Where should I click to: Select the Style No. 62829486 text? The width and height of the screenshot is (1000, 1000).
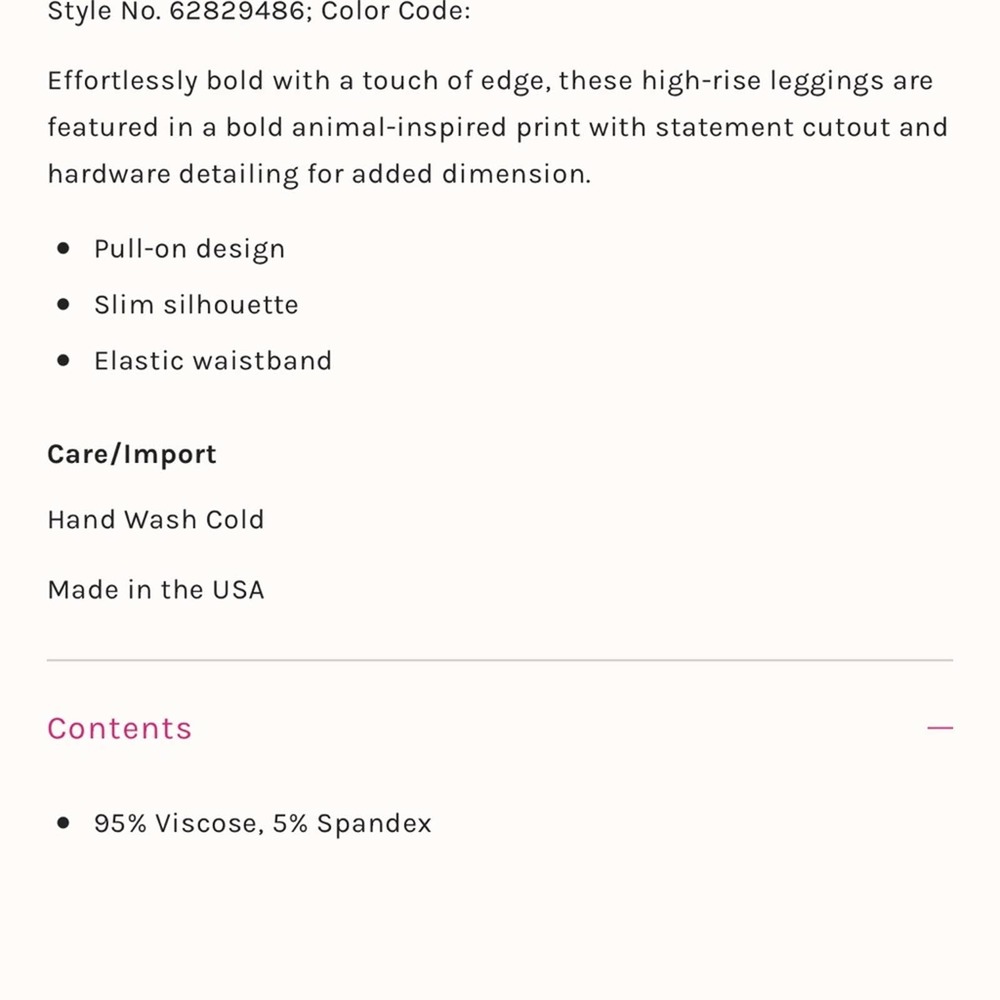(179, 12)
